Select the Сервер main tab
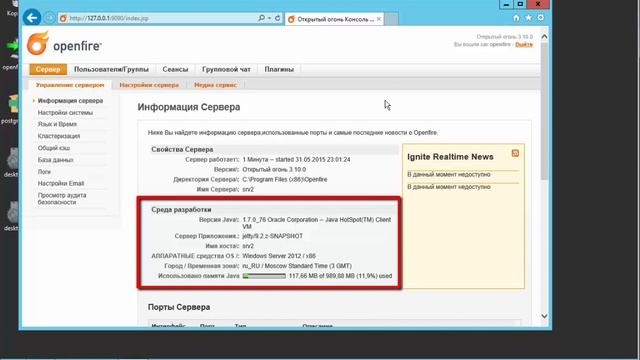 (x=48, y=69)
